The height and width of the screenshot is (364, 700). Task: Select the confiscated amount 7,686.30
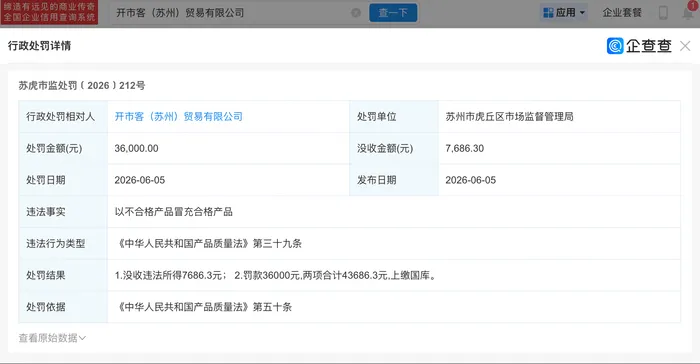click(464, 148)
